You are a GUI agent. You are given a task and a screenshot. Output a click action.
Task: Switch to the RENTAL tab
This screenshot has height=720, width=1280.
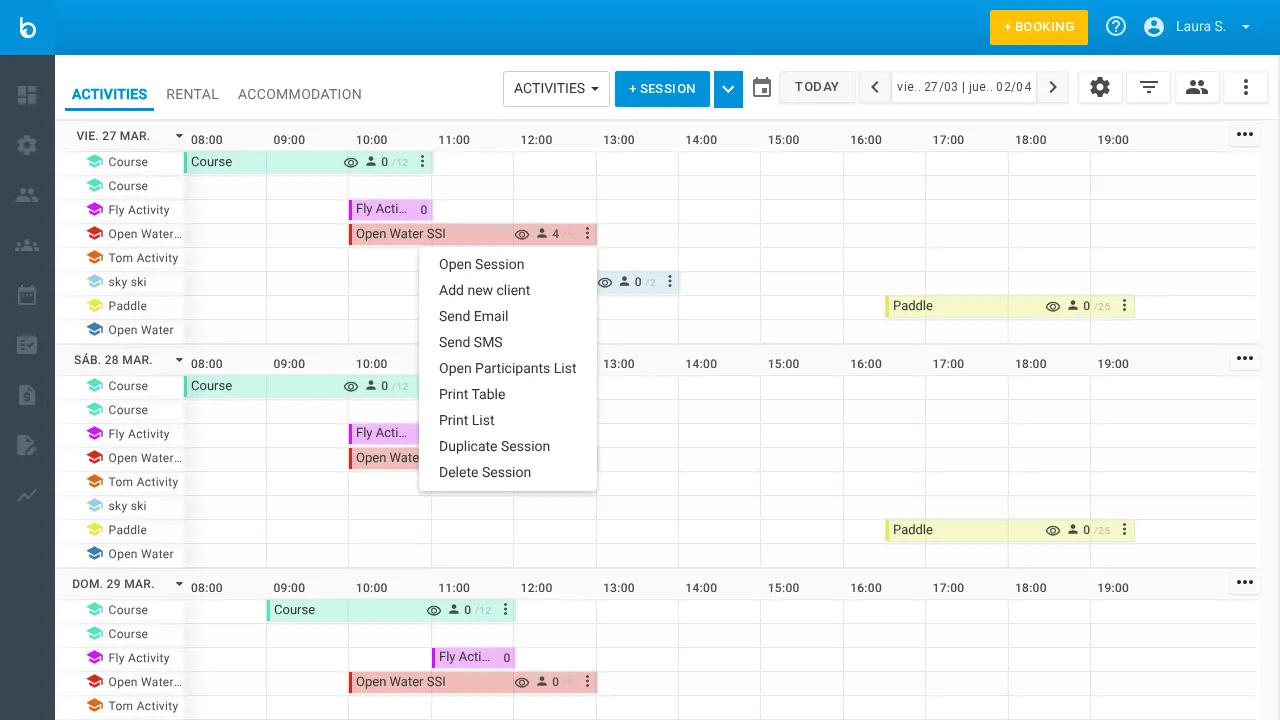pos(192,94)
